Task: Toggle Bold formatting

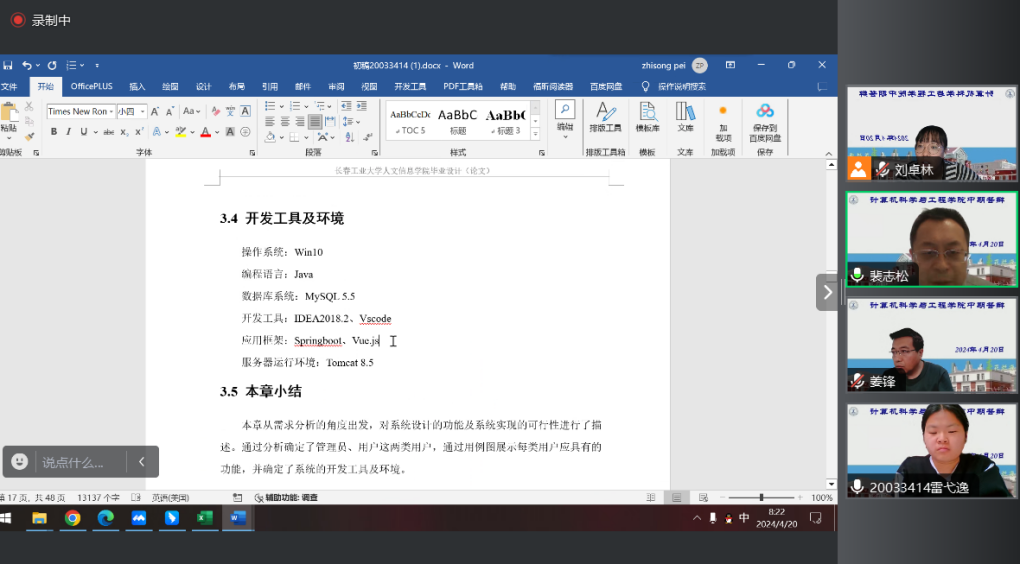Action: tap(54, 132)
